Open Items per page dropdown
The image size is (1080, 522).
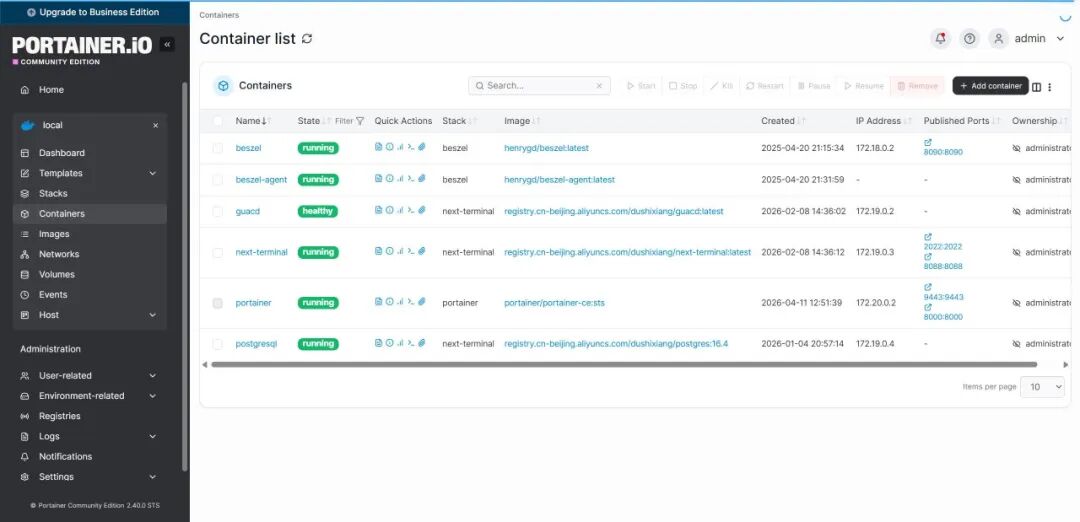click(1042, 387)
